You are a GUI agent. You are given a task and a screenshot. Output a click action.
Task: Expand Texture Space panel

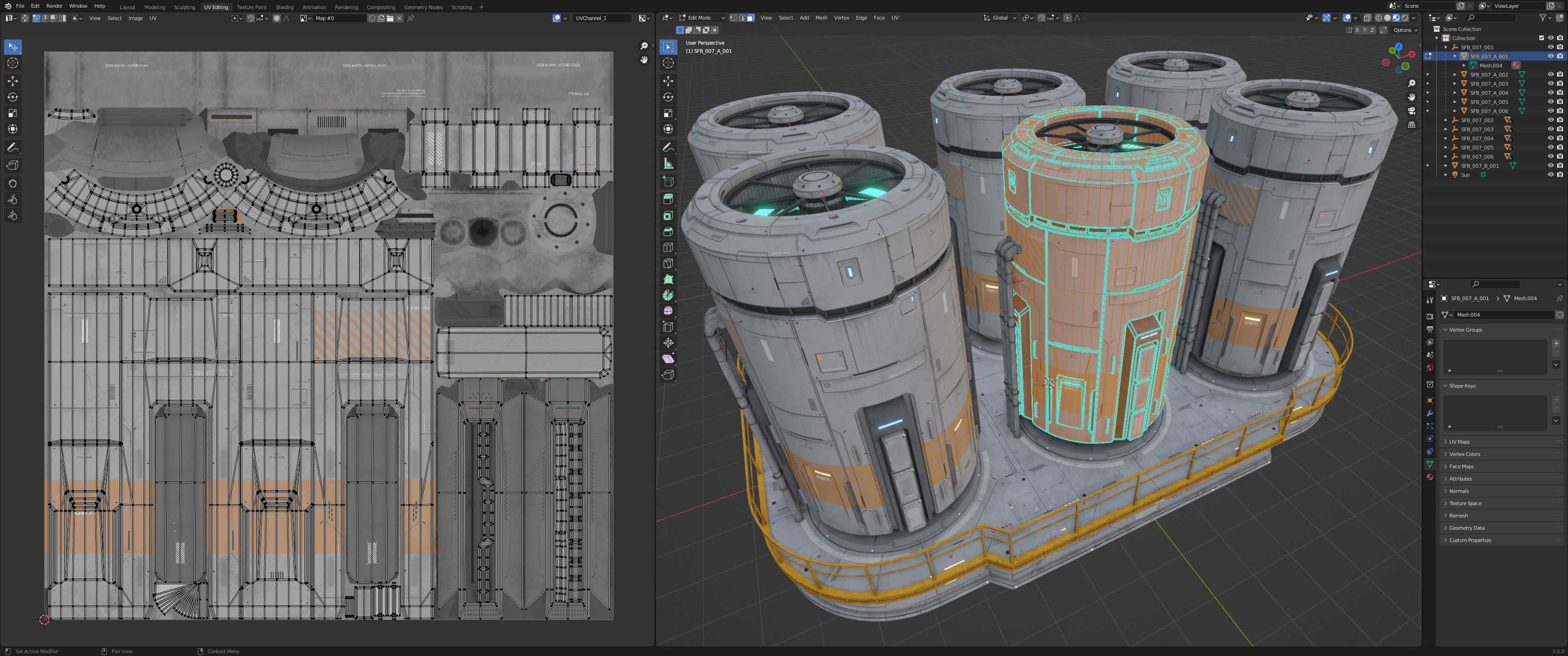tap(1502, 503)
